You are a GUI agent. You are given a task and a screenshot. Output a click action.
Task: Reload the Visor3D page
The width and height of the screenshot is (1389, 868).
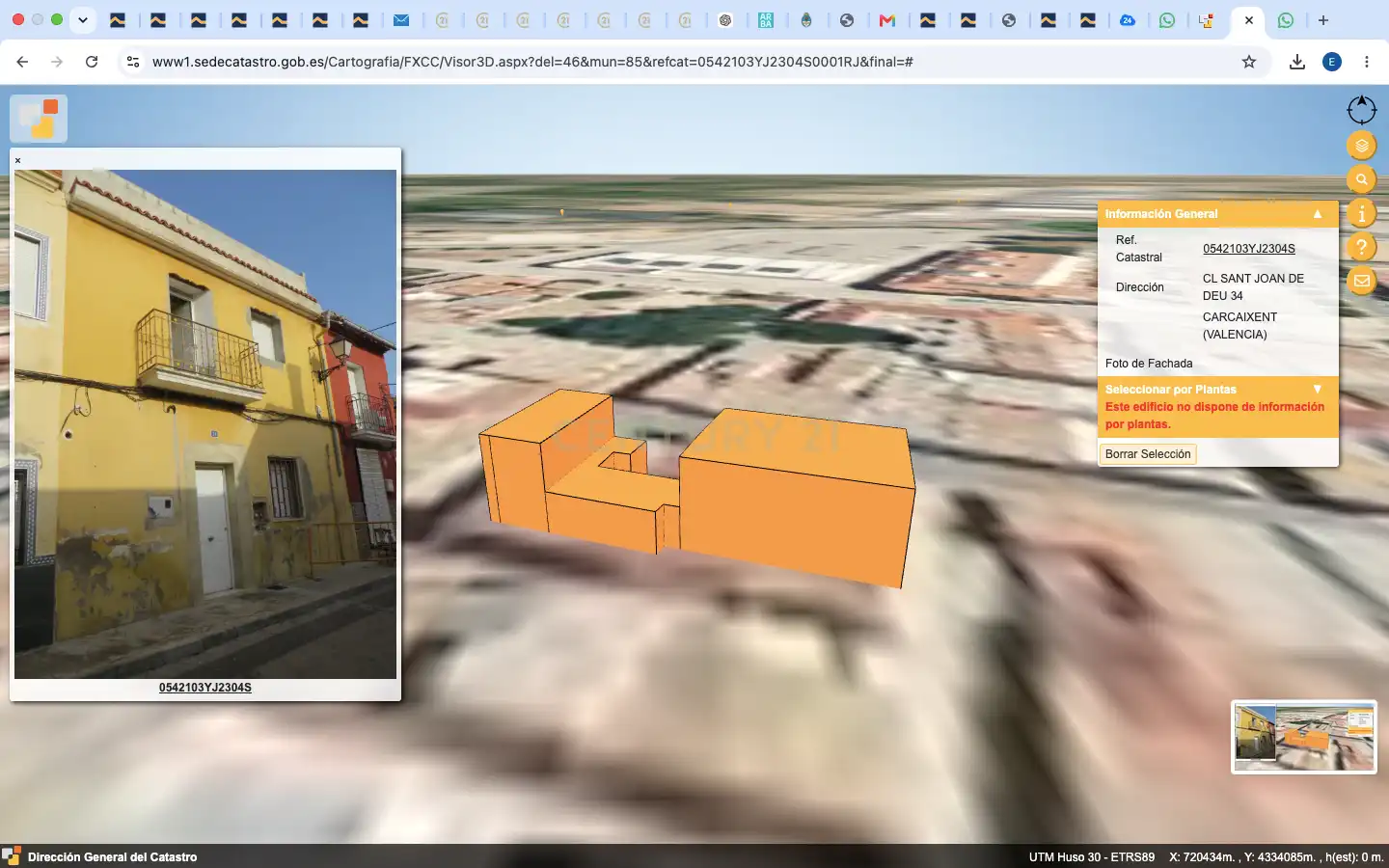click(x=92, y=62)
